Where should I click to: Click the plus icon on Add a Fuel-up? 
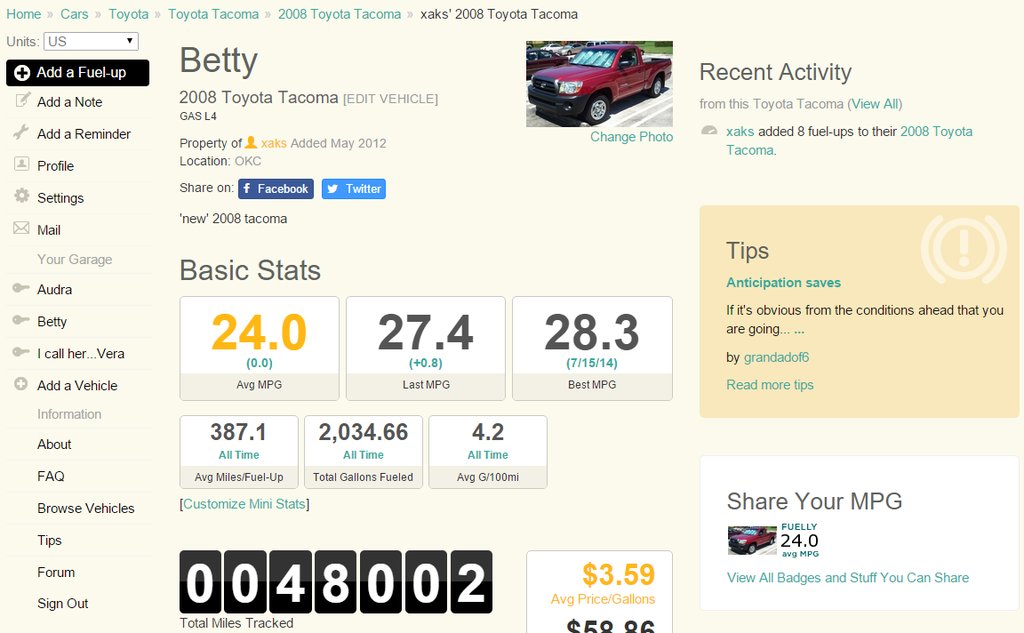tap(22, 73)
